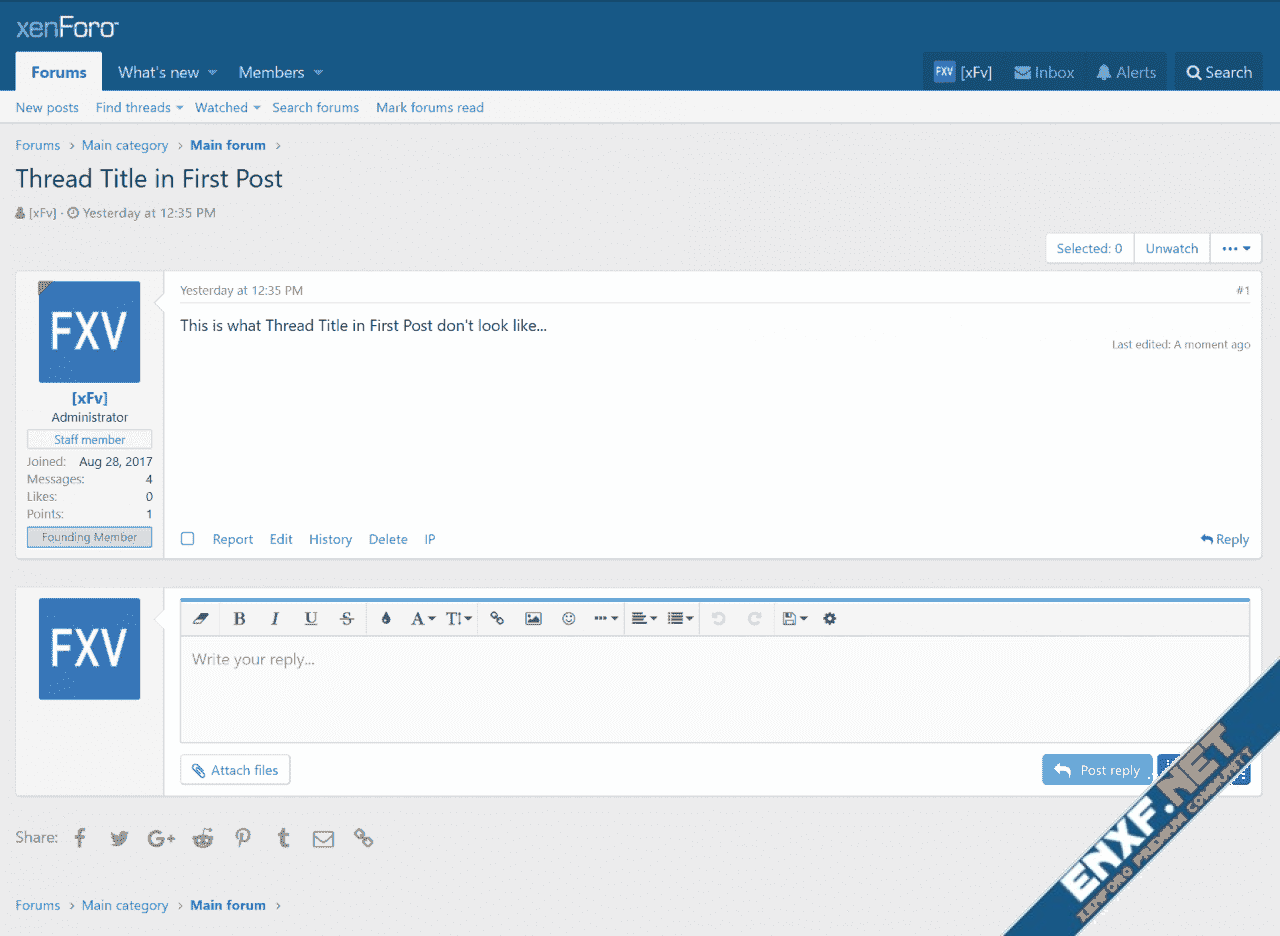Share thread on Twitter
Screen dimensions: 1280x936
tap(119, 838)
